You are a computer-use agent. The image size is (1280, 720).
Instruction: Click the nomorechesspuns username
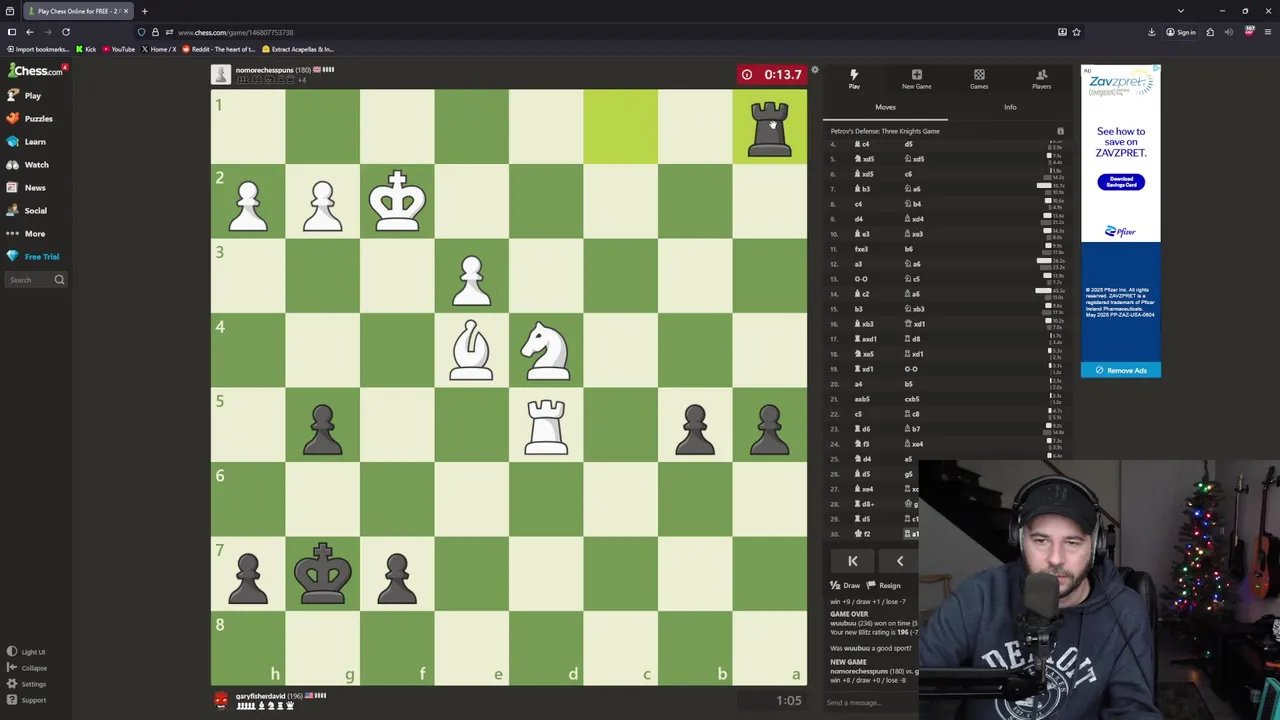[265, 70]
